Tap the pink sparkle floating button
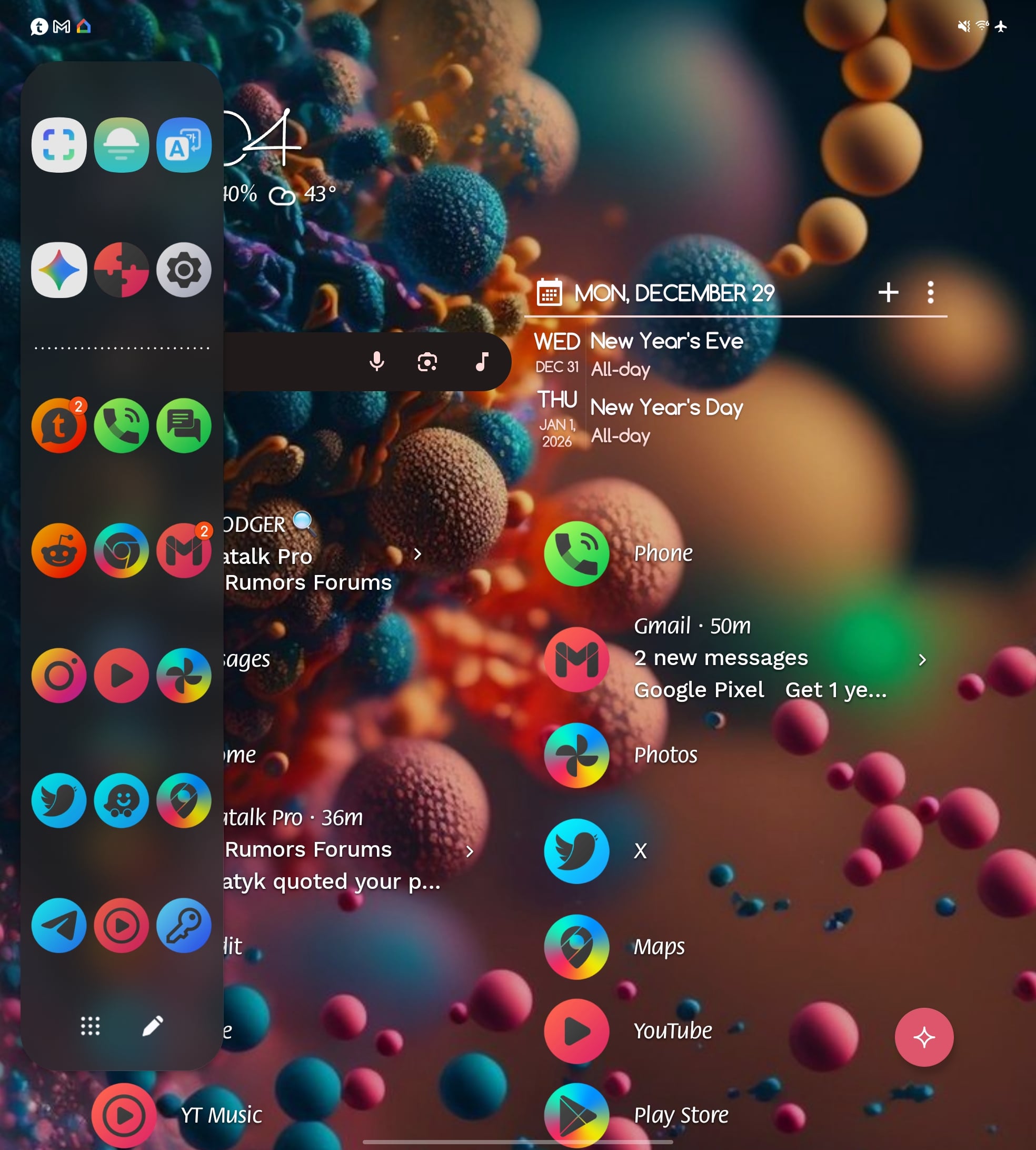This screenshot has width=1036, height=1150. [x=923, y=1037]
